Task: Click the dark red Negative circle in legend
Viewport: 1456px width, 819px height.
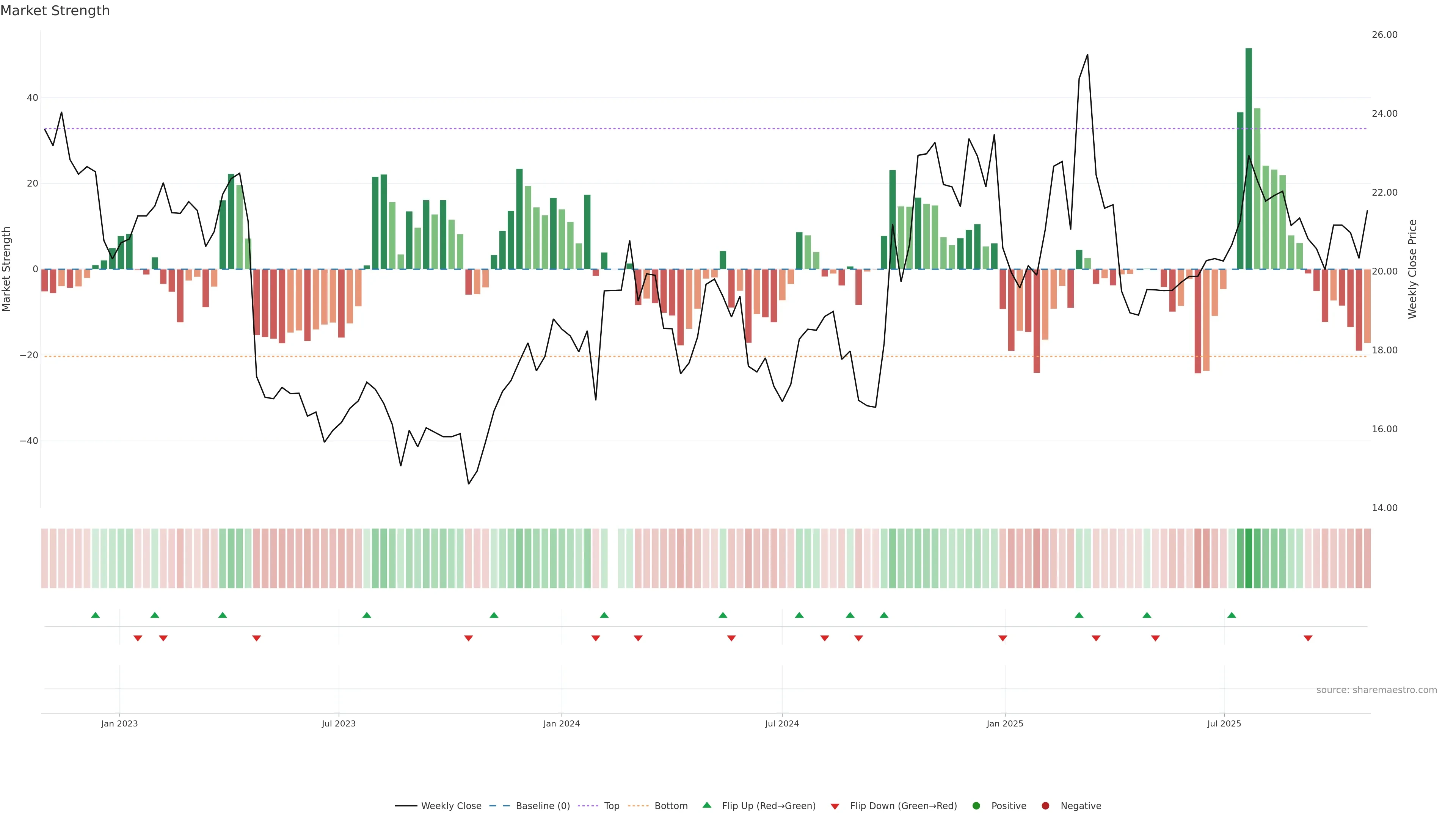Action: (x=1045, y=806)
